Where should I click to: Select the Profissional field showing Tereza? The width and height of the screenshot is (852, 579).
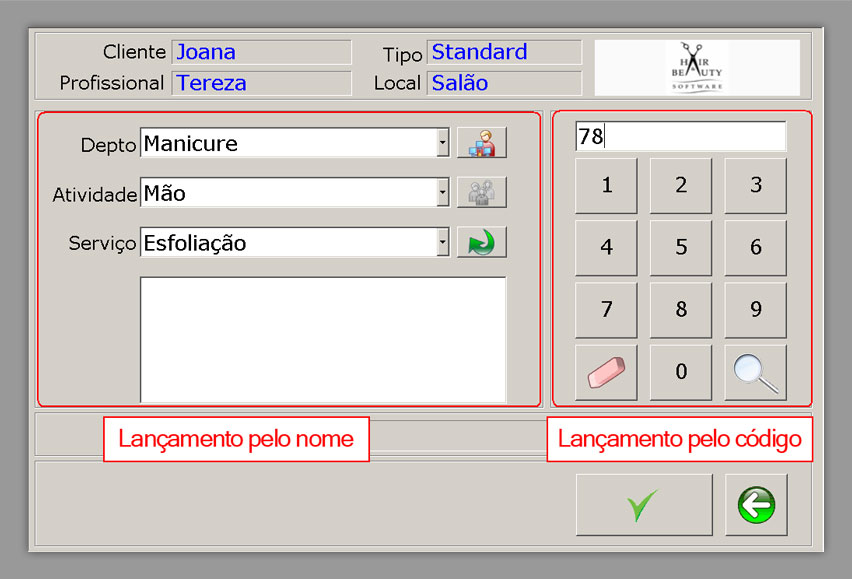(261, 83)
